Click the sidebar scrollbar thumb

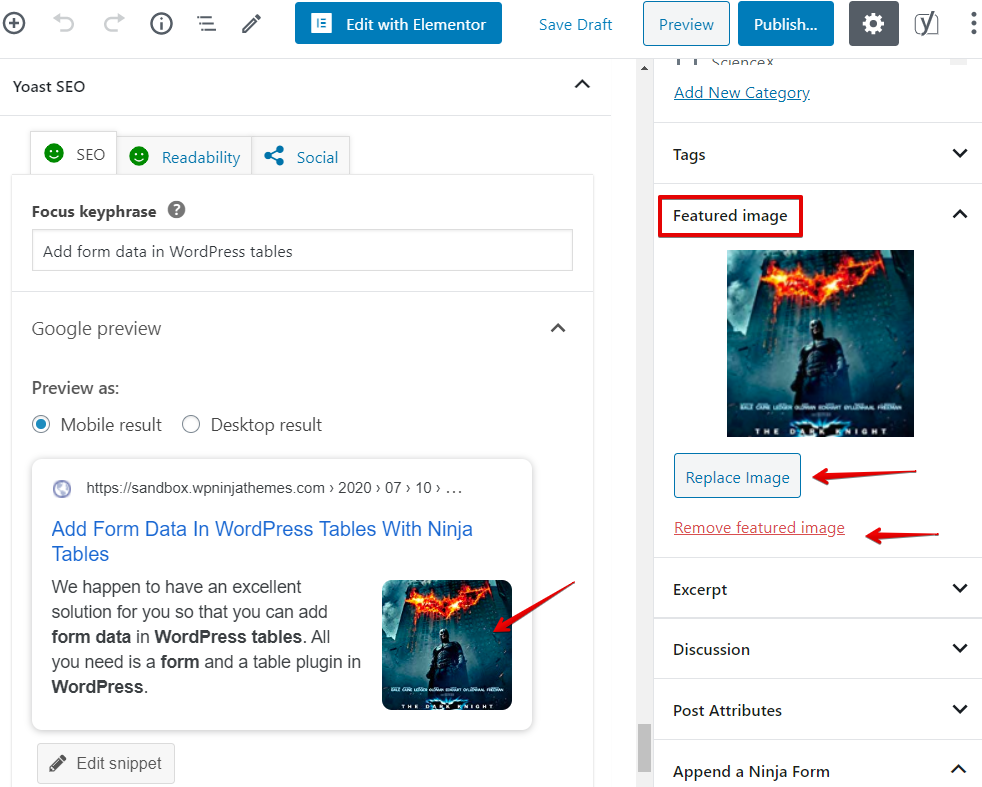pyautogui.click(x=644, y=748)
